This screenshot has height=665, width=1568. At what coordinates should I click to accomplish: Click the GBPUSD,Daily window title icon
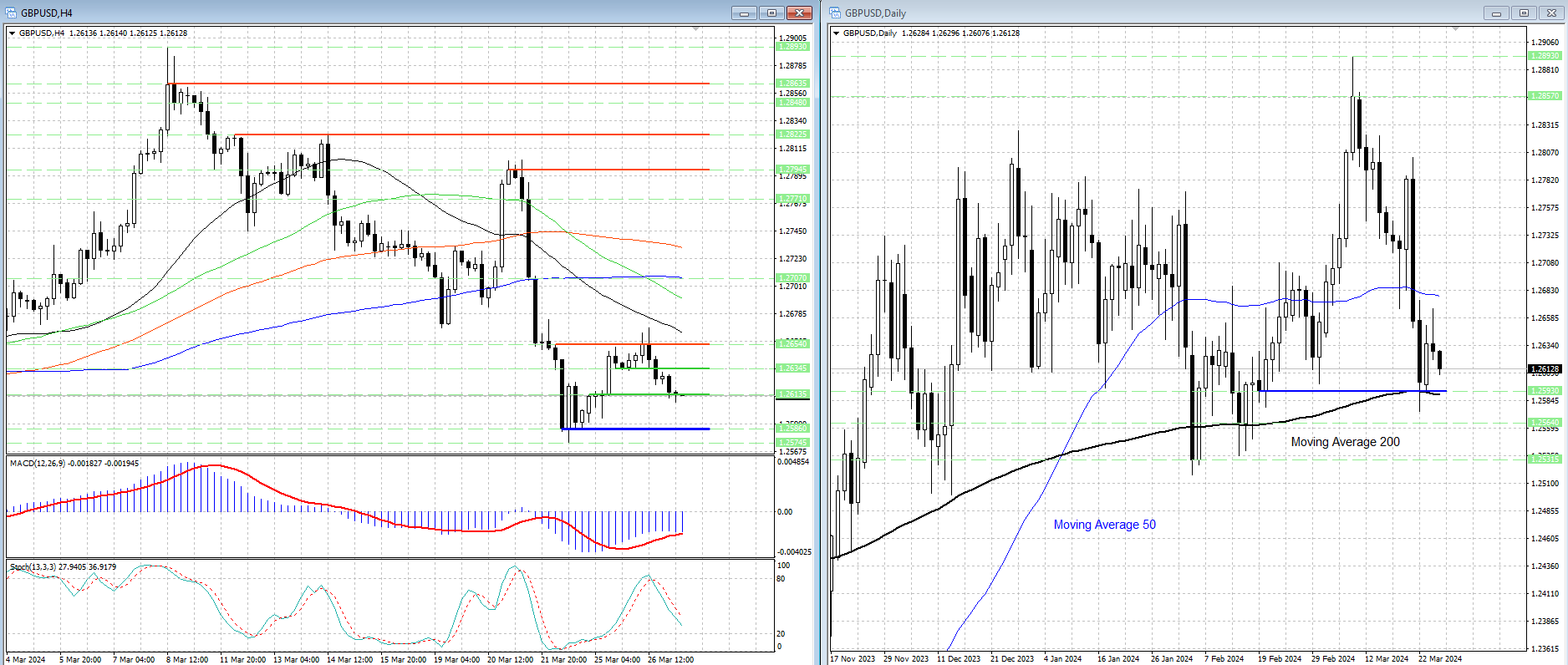point(835,13)
